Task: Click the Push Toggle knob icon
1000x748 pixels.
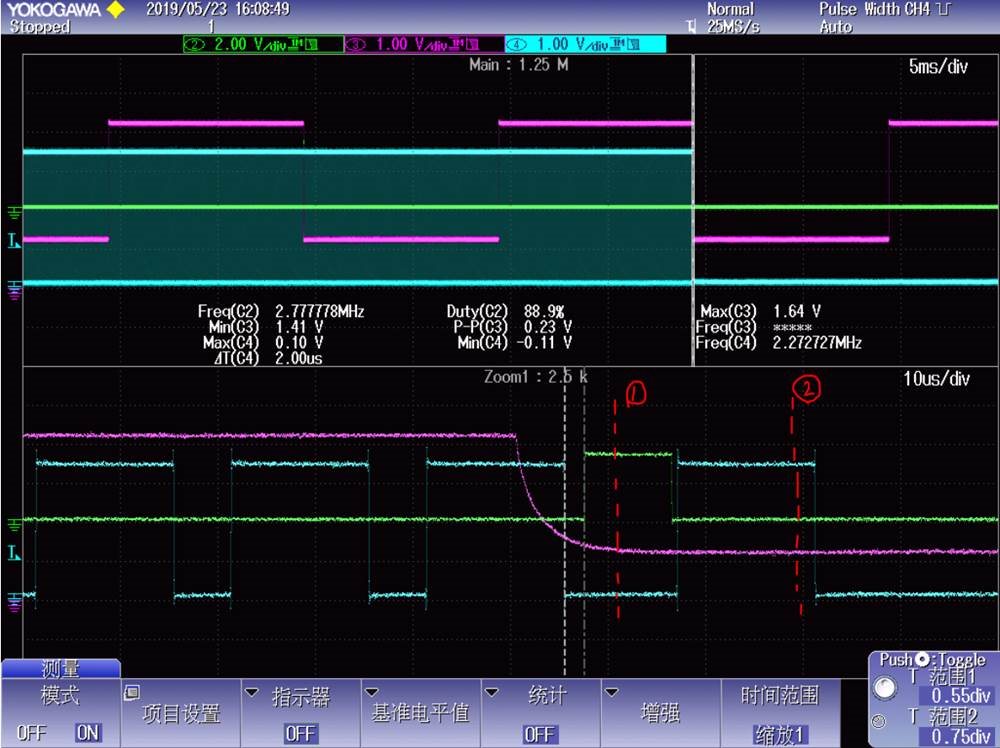Action: [922, 659]
